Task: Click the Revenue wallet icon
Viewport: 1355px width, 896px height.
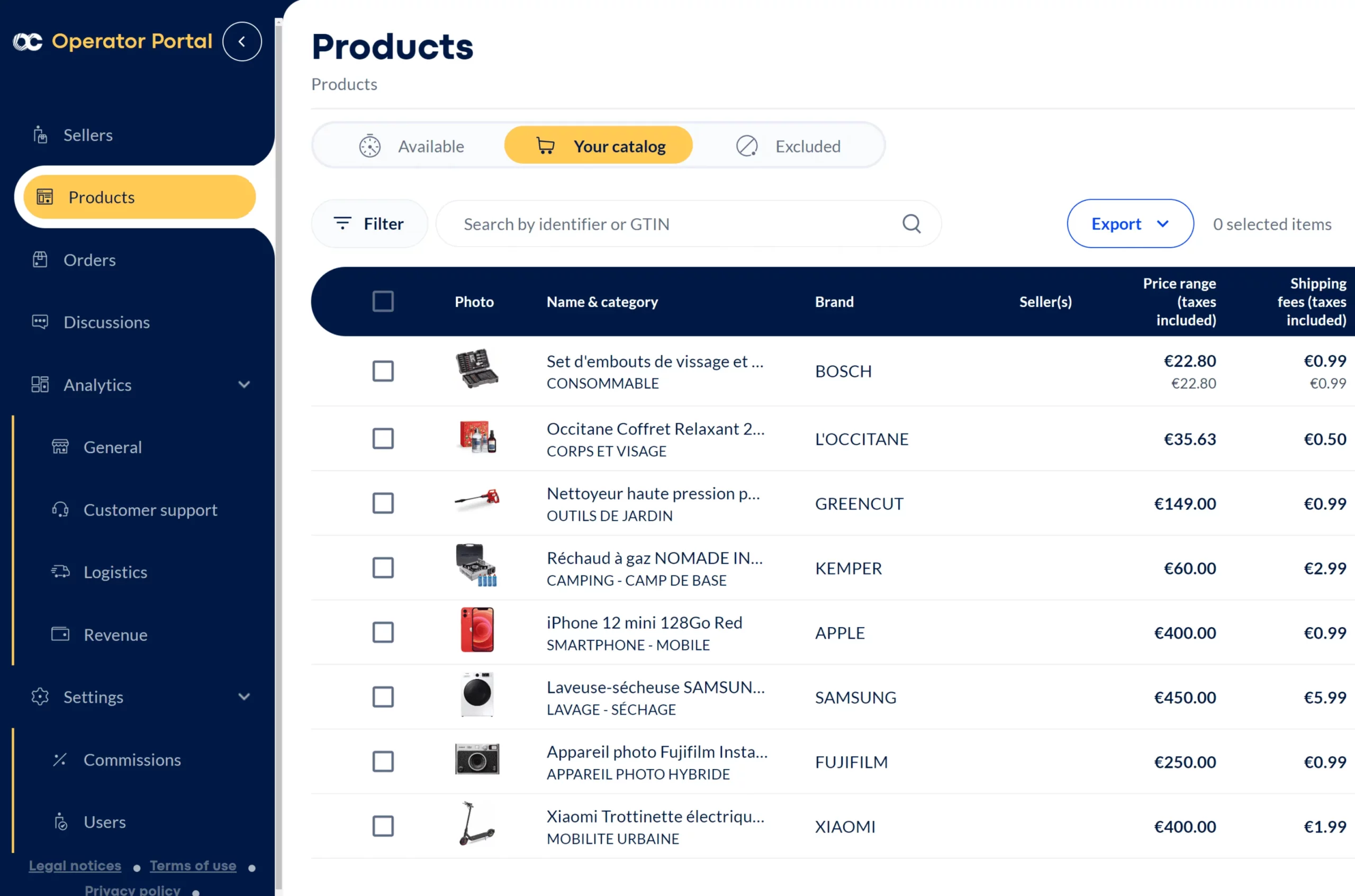Action: pyautogui.click(x=60, y=633)
